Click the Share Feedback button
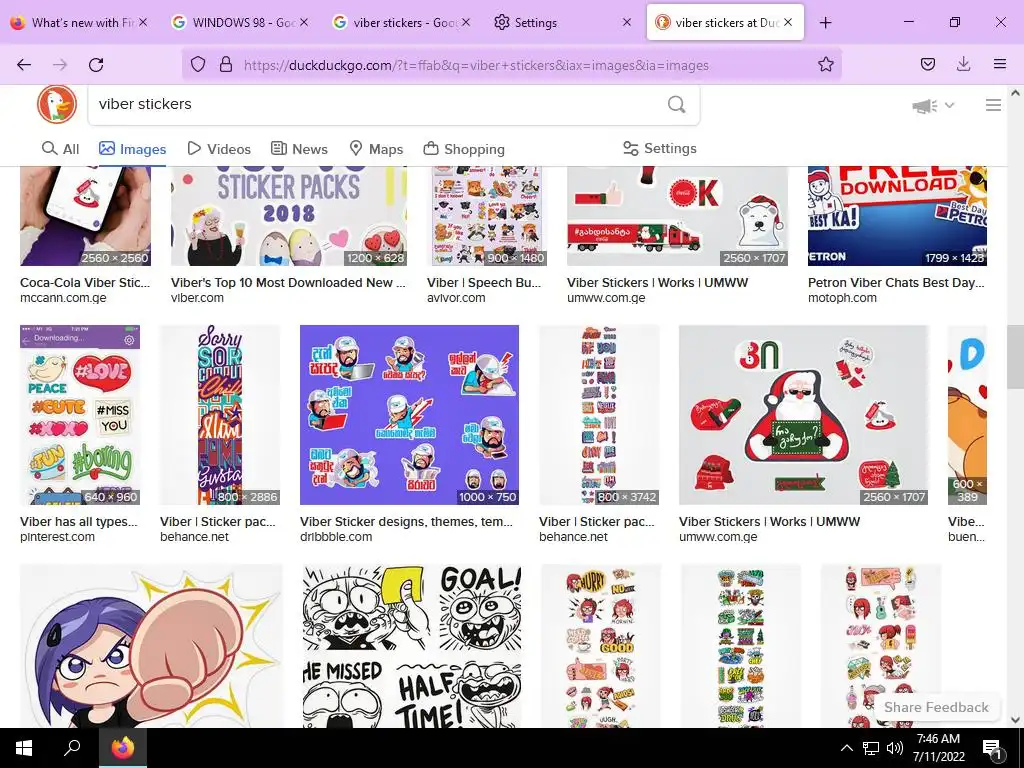Screen dimensions: 1024x768 click(936, 707)
